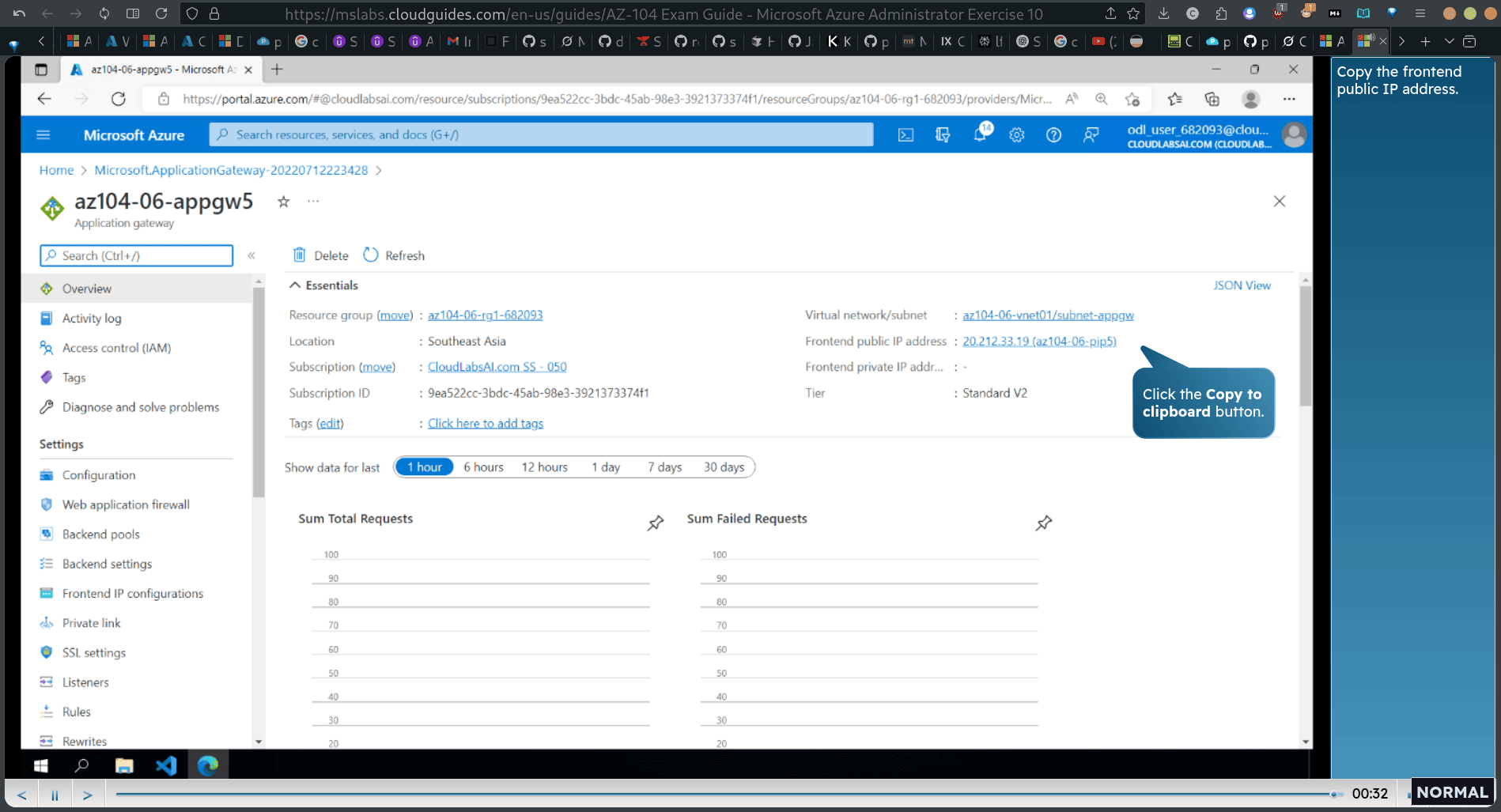Open Azure notifications bell
This screenshot has height=812, width=1501.
(x=980, y=135)
